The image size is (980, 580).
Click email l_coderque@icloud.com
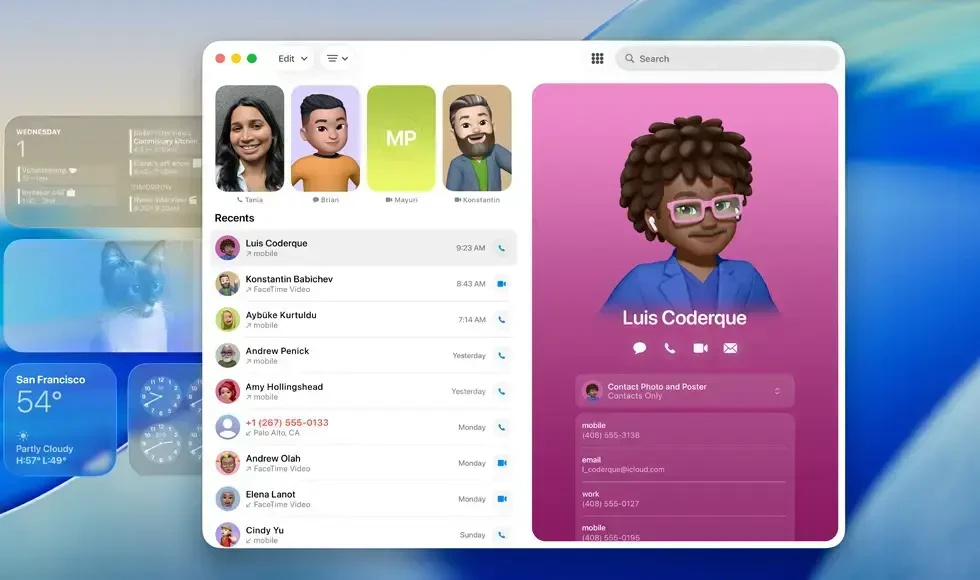(x=623, y=469)
